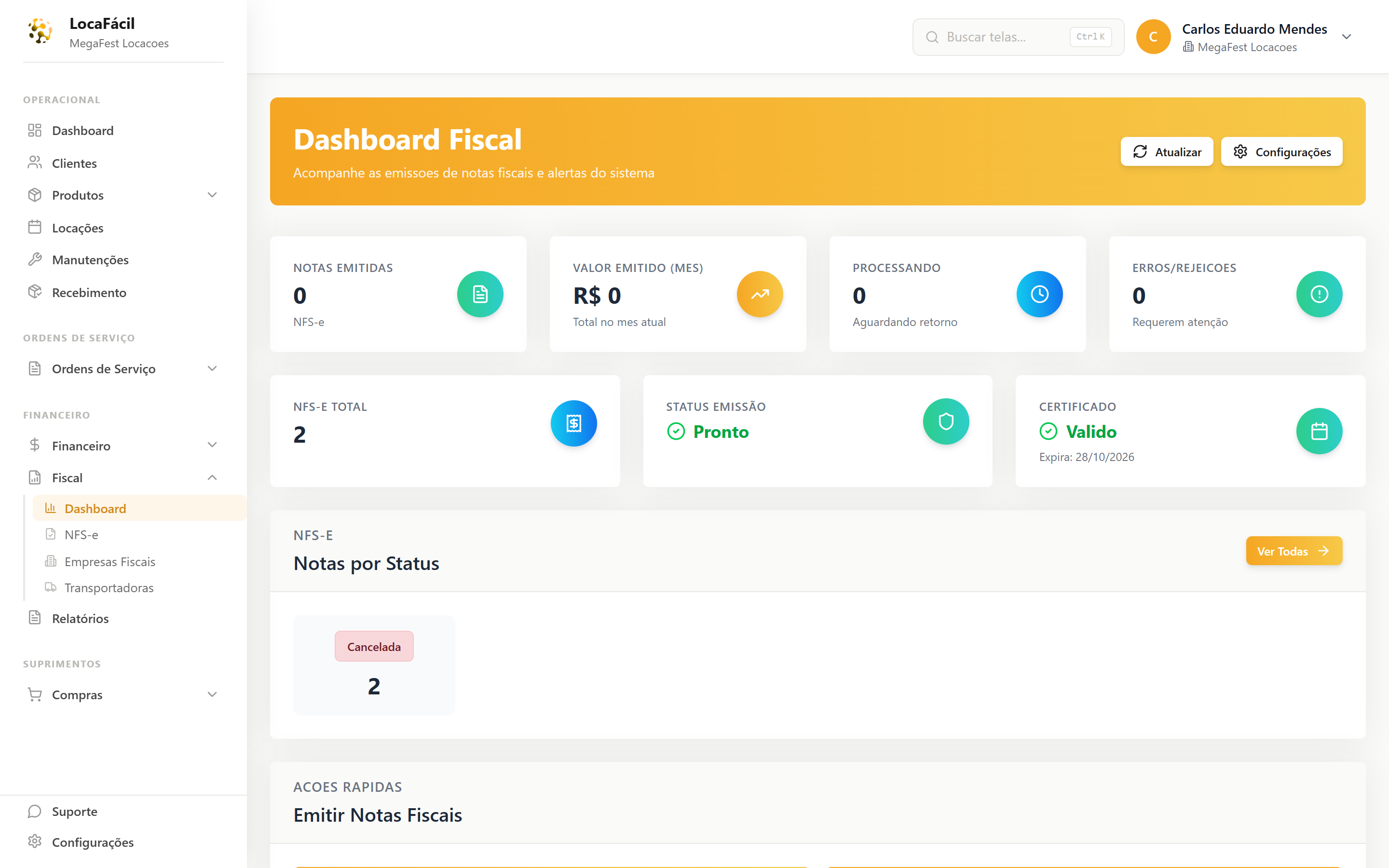The height and width of the screenshot is (868, 1389).
Task: Click the Processando clock icon
Action: tap(1039, 294)
